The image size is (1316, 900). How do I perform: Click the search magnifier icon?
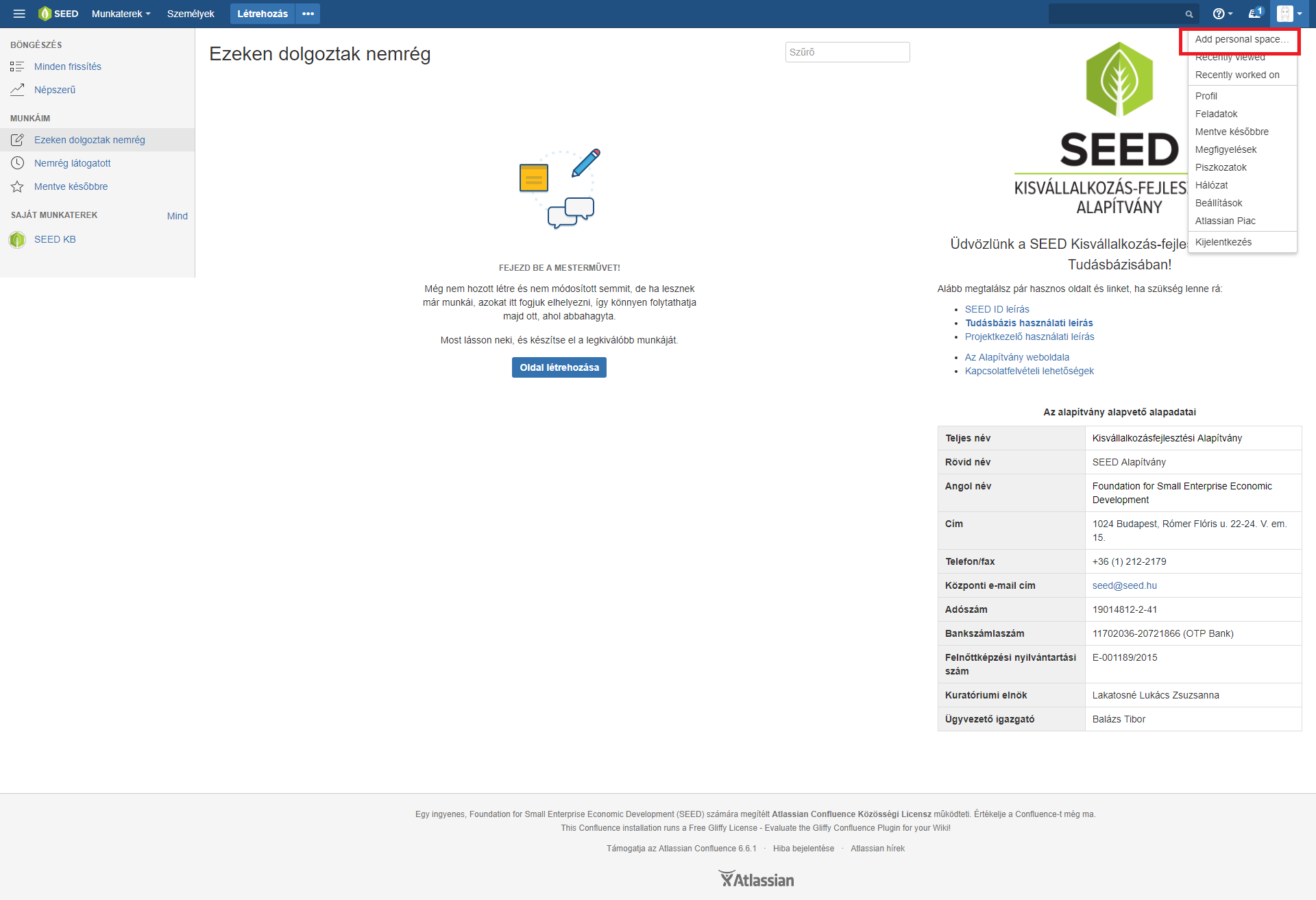tap(1189, 14)
